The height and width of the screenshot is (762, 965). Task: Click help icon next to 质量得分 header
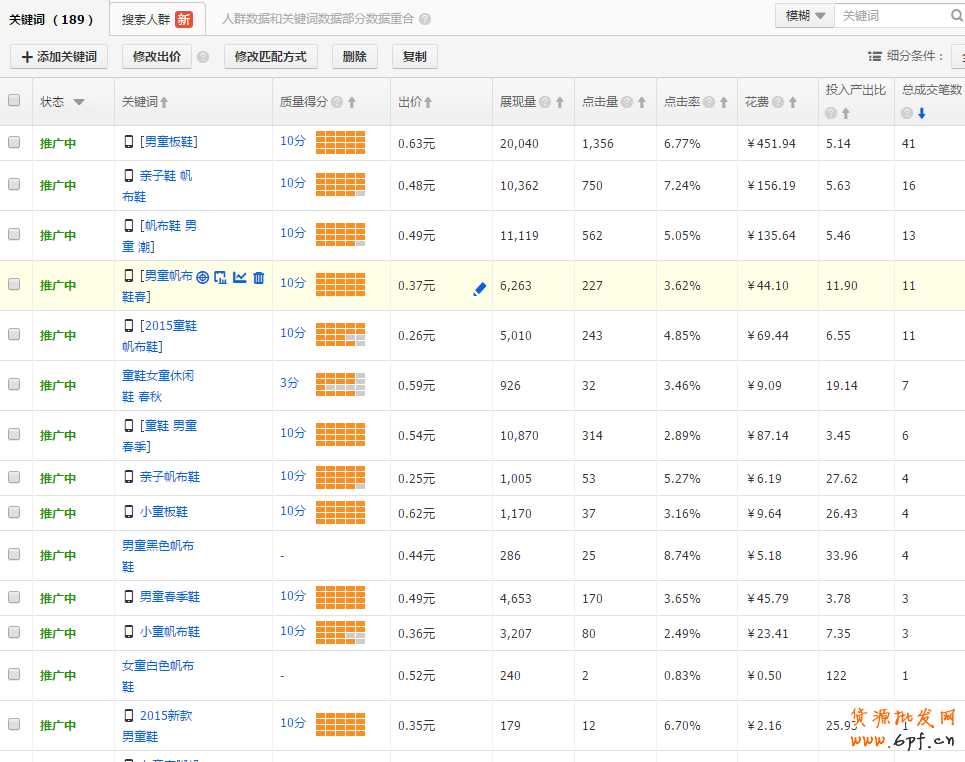pyautogui.click(x=337, y=102)
